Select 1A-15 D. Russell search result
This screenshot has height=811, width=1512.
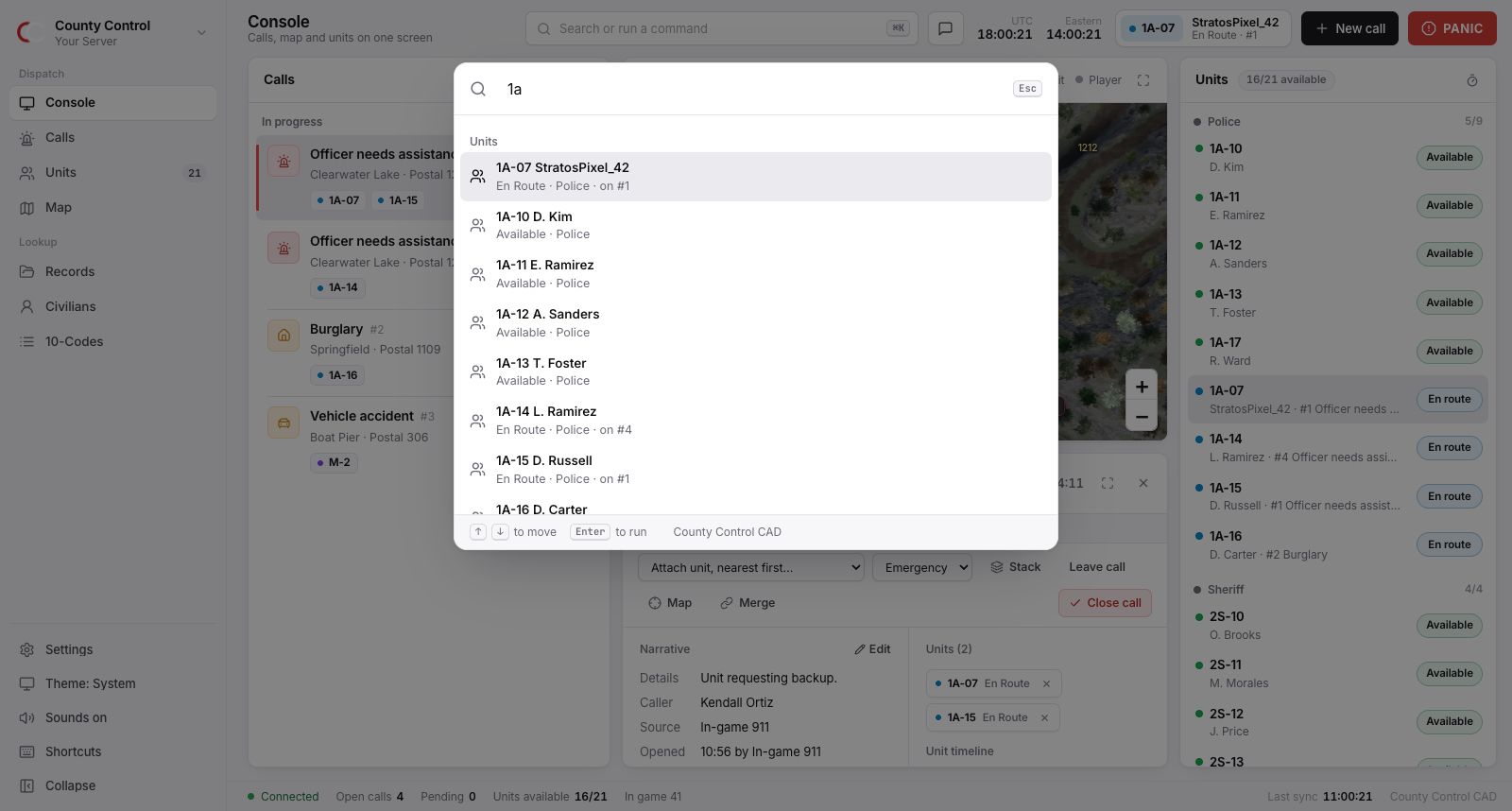pyautogui.click(x=756, y=470)
